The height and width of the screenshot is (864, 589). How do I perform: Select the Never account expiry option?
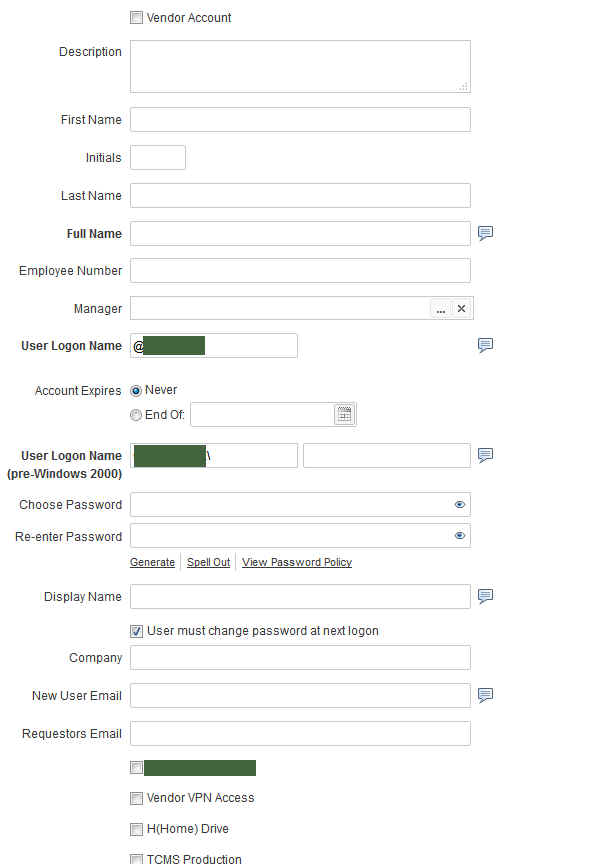(x=136, y=391)
